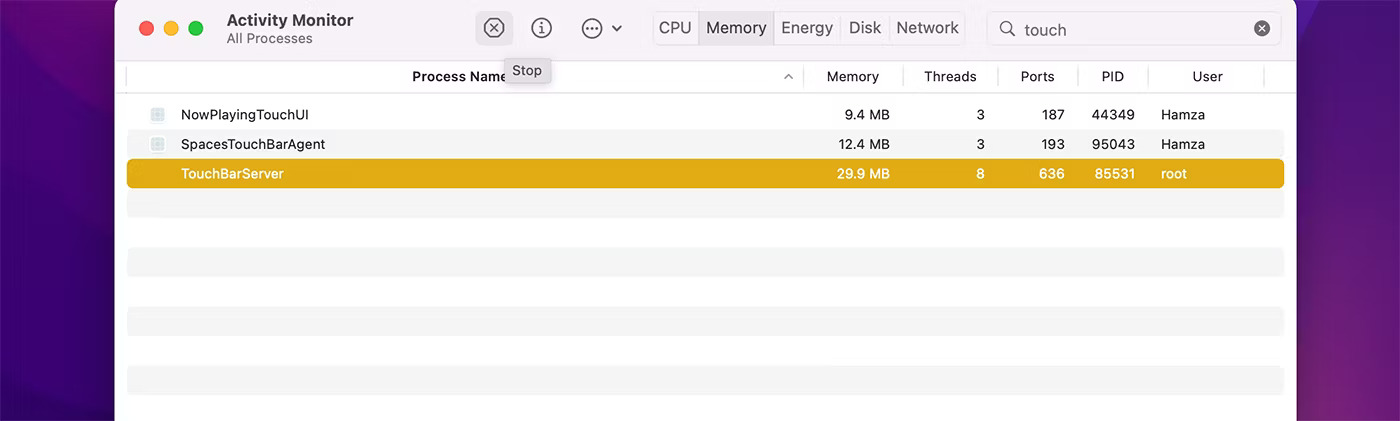
Task: Stop the selected process with X button
Action: pyautogui.click(x=494, y=28)
